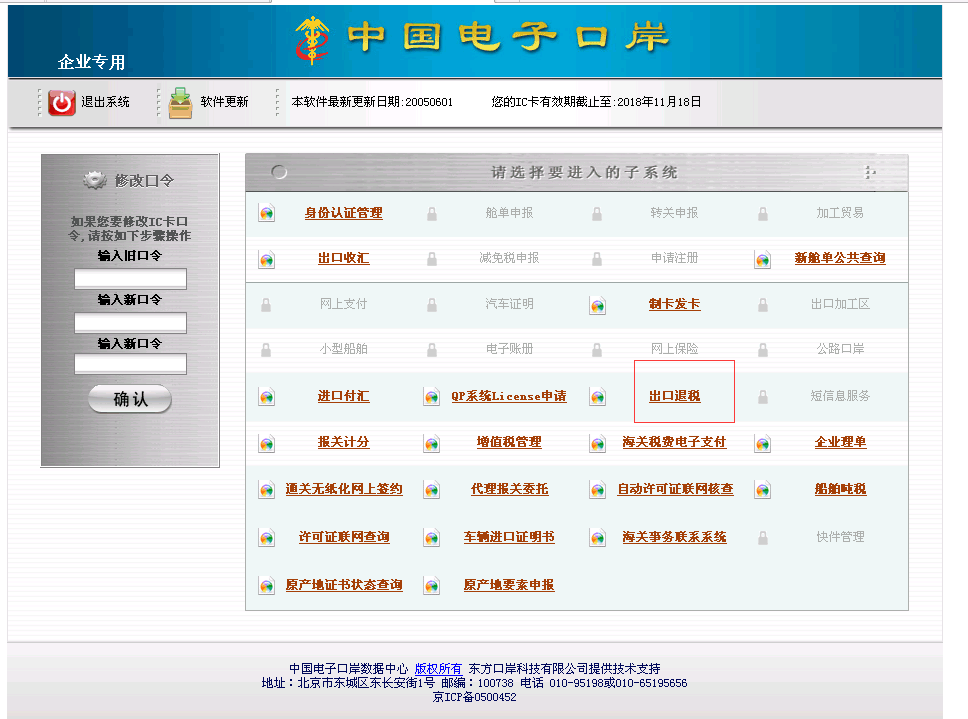
Task: Click the globe icon next to QP系统License申请
Action: (432, 397)
